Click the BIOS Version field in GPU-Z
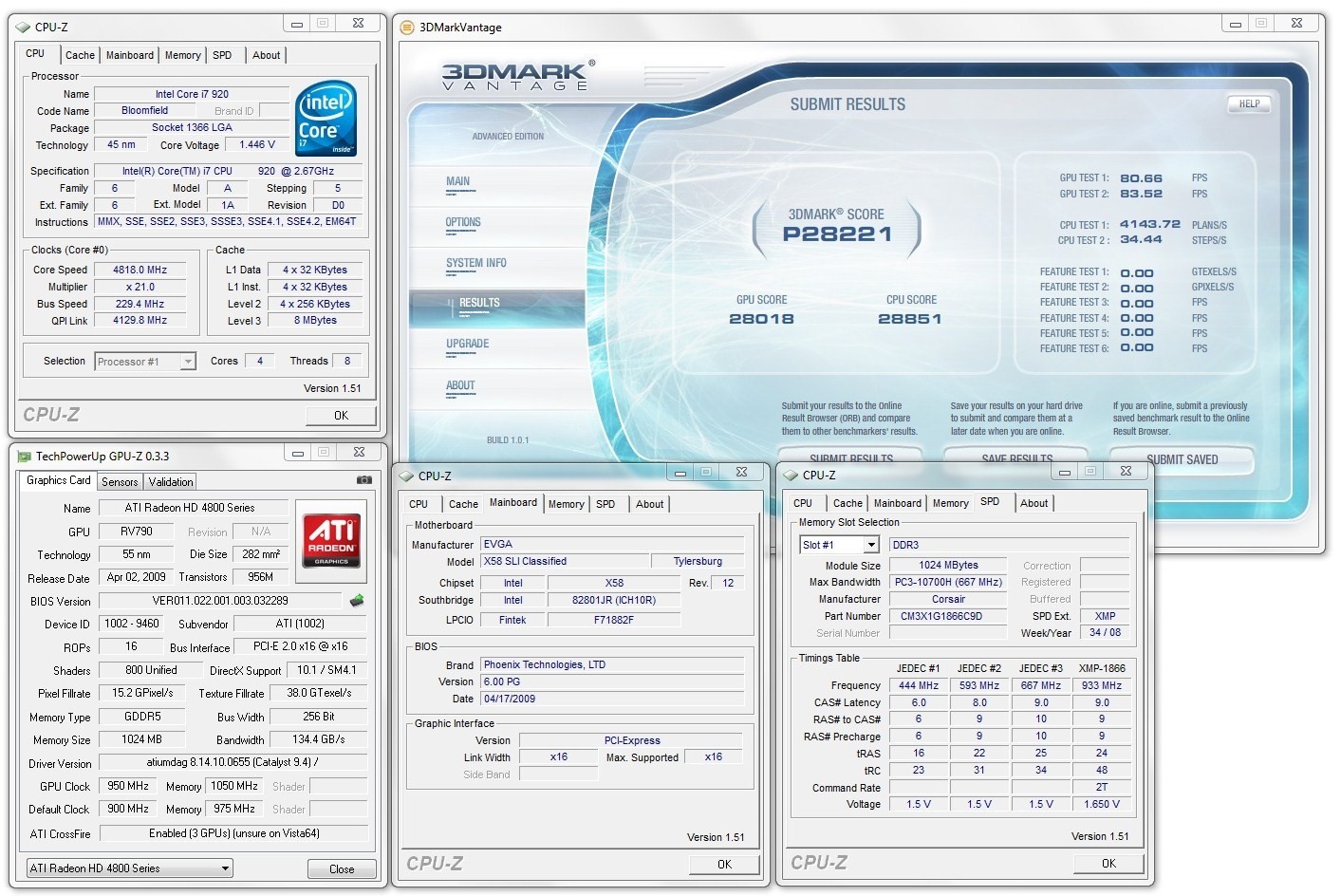This screenshot has width=1341, height=896. tap(220, 601)
